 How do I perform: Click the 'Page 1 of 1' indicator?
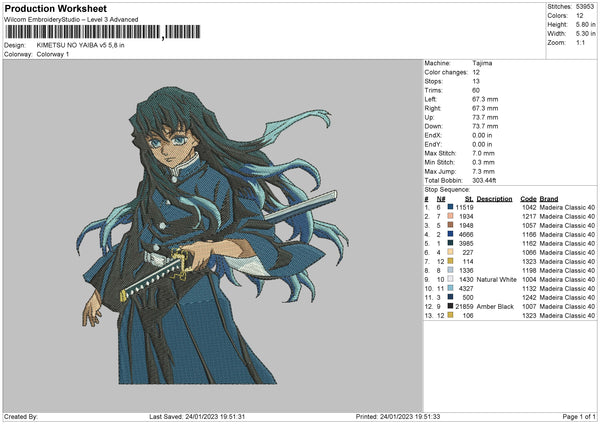[x=579, y=416]
